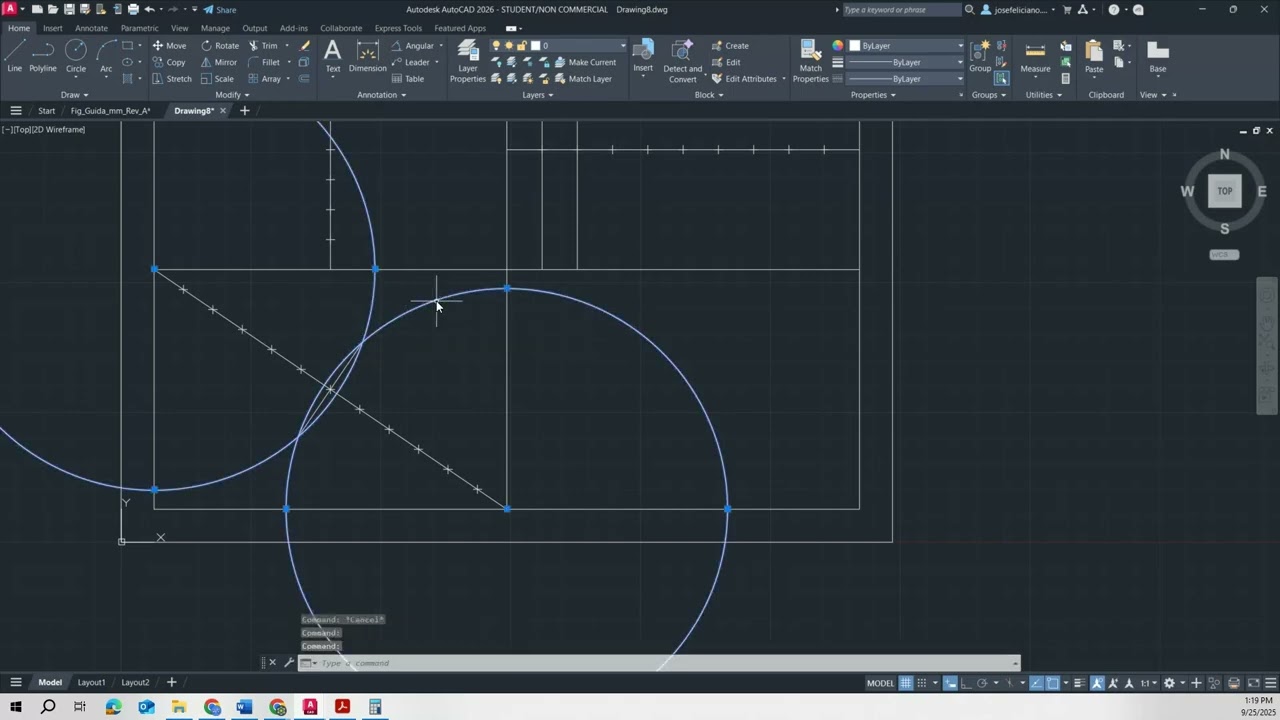Expand the Utilities panel

[x=1043, y=95]
